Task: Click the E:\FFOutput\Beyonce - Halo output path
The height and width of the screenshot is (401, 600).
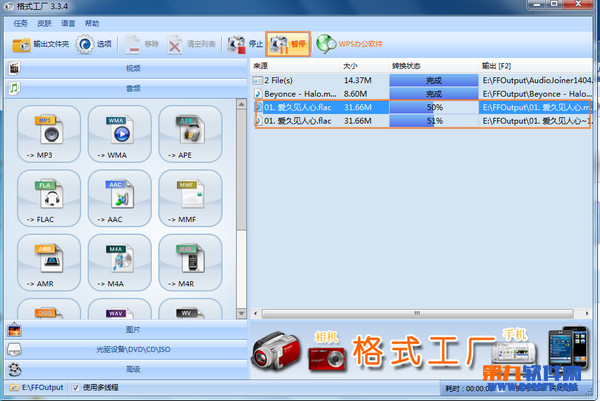Action: point(537,94)
